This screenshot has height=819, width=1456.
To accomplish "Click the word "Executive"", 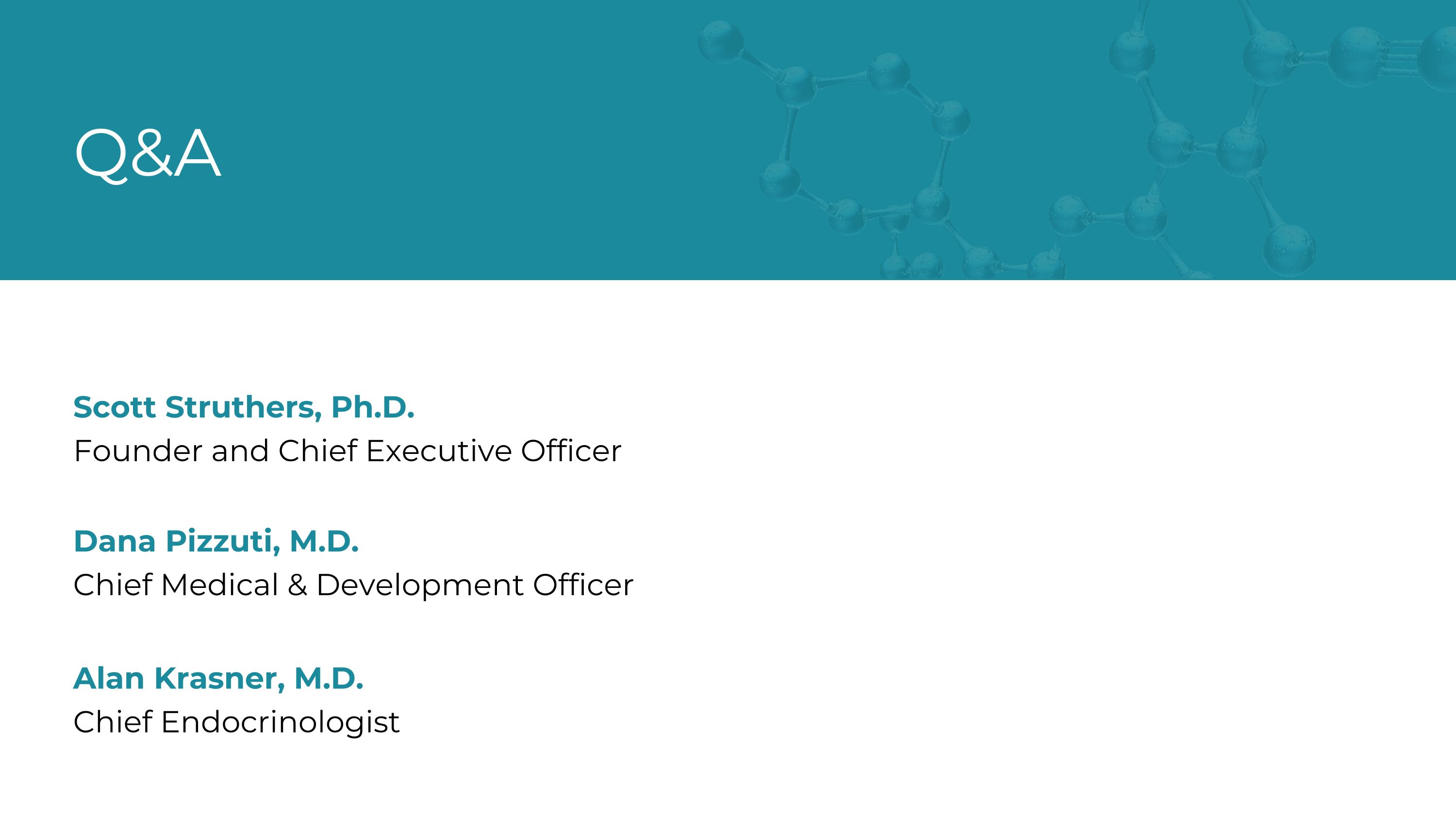I will click(x=439, y=451).
